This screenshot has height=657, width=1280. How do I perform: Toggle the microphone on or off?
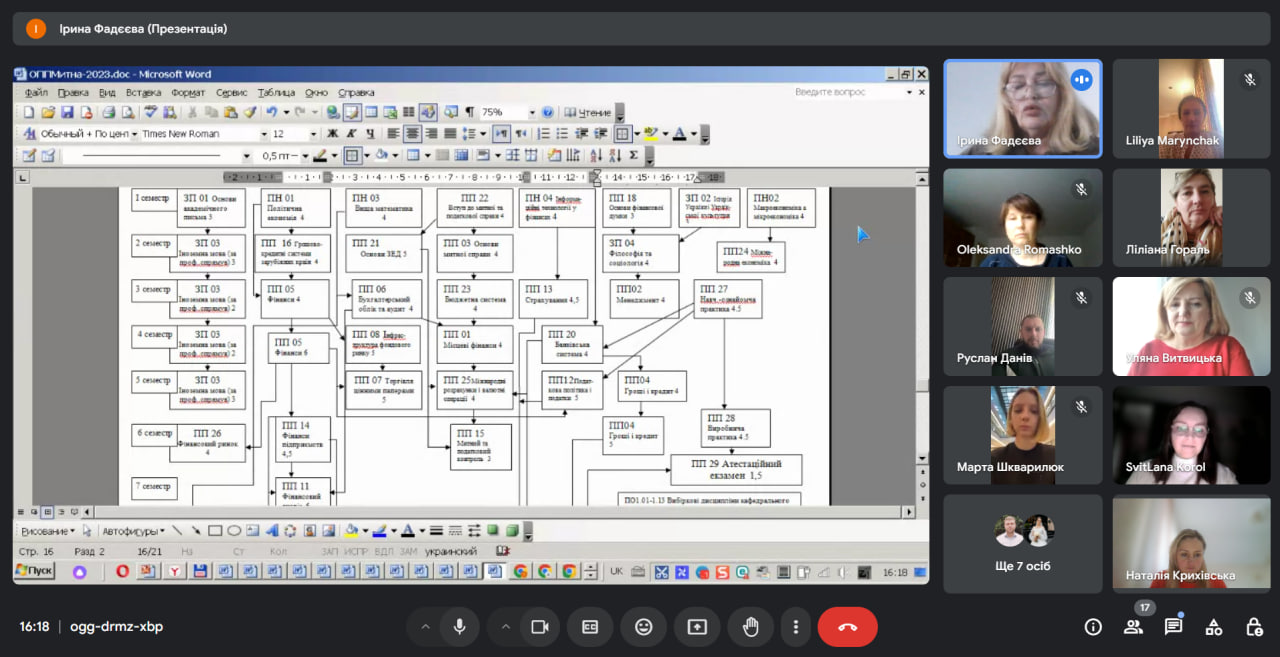click(459, 627)
